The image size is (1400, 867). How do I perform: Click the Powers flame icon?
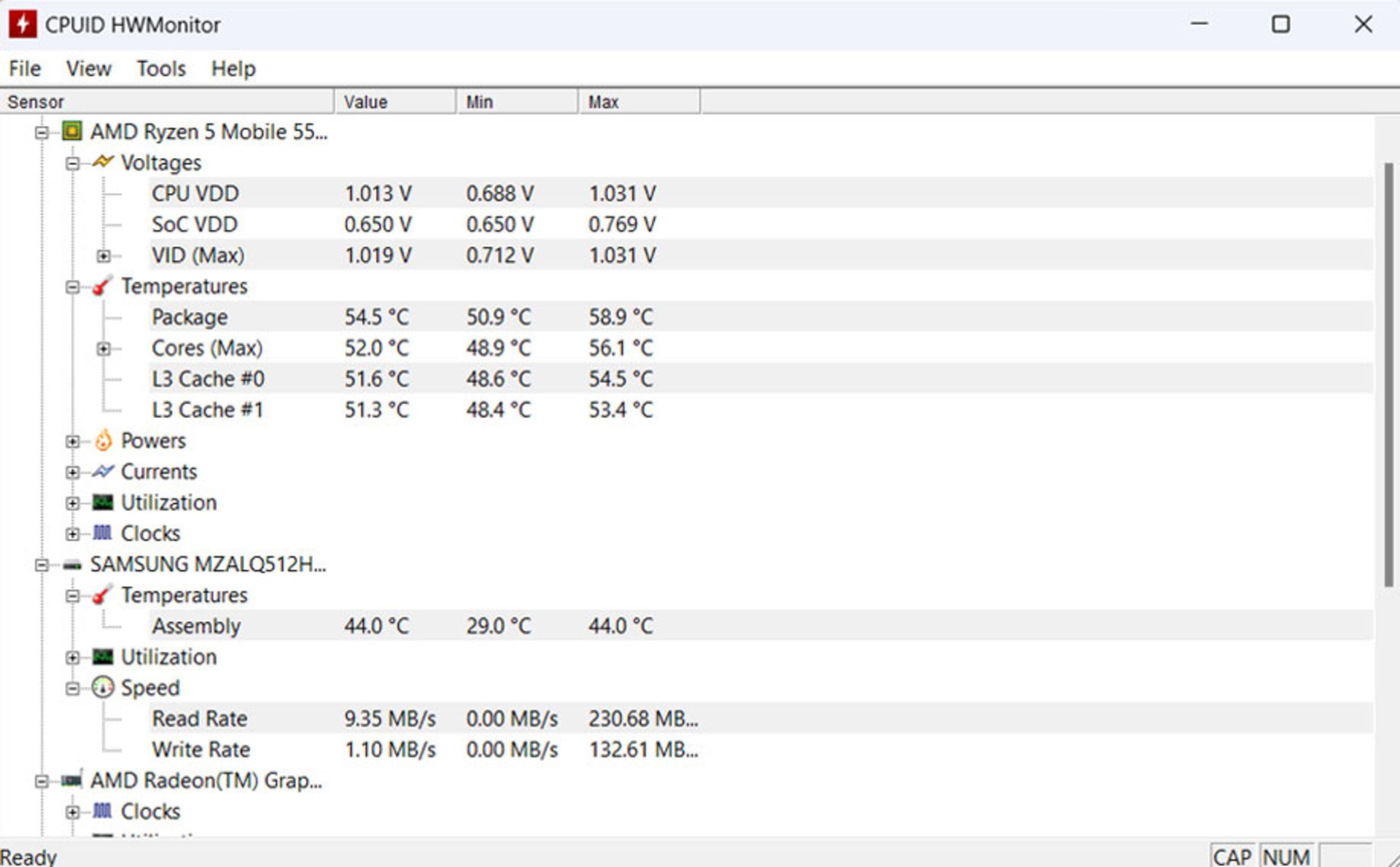click(x=104, y=440)
